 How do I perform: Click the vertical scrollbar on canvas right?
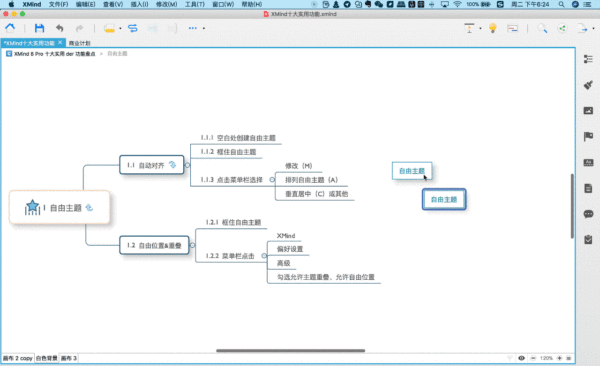572,206
